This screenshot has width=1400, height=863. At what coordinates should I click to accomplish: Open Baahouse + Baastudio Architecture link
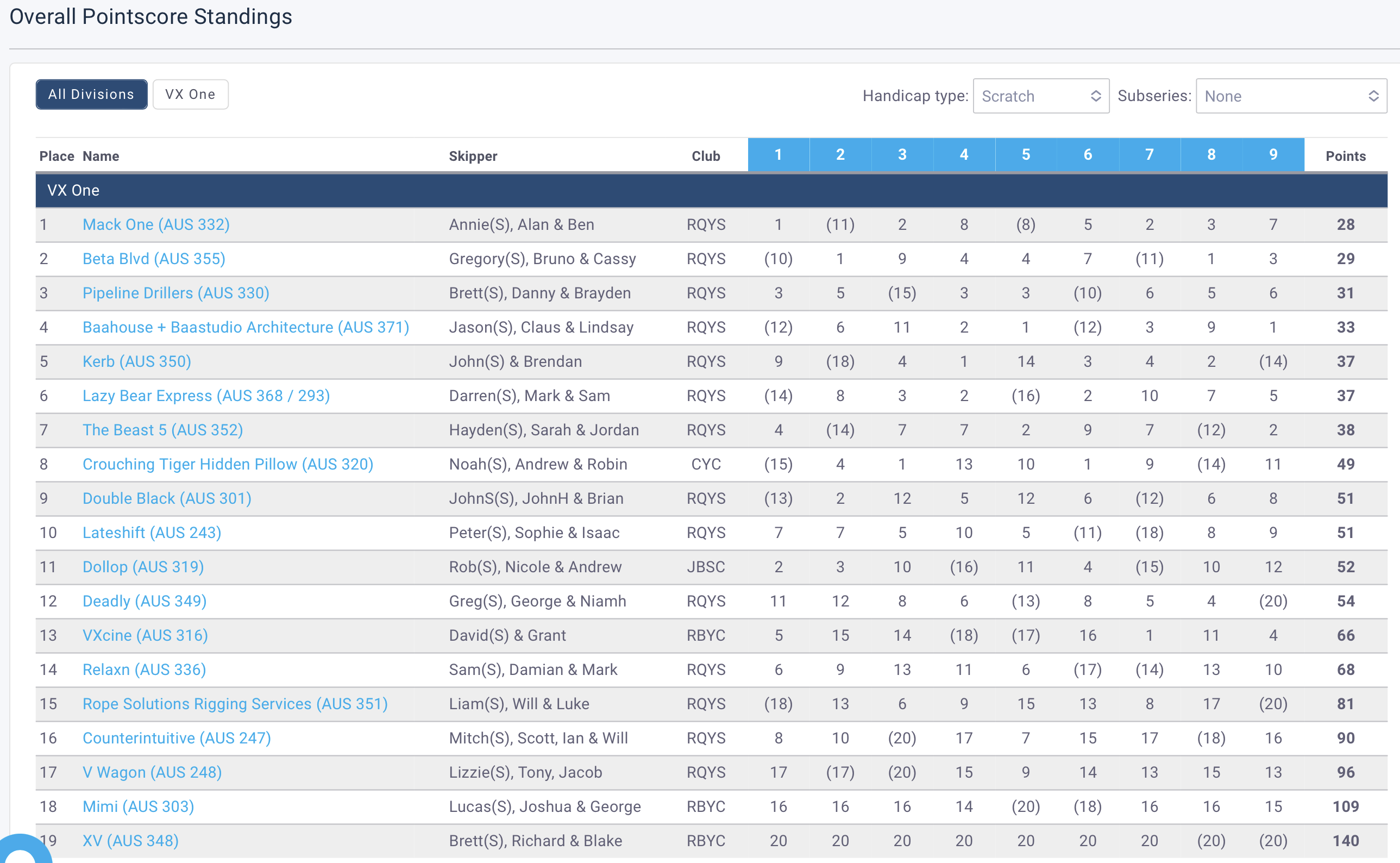(x=246, y=327)
